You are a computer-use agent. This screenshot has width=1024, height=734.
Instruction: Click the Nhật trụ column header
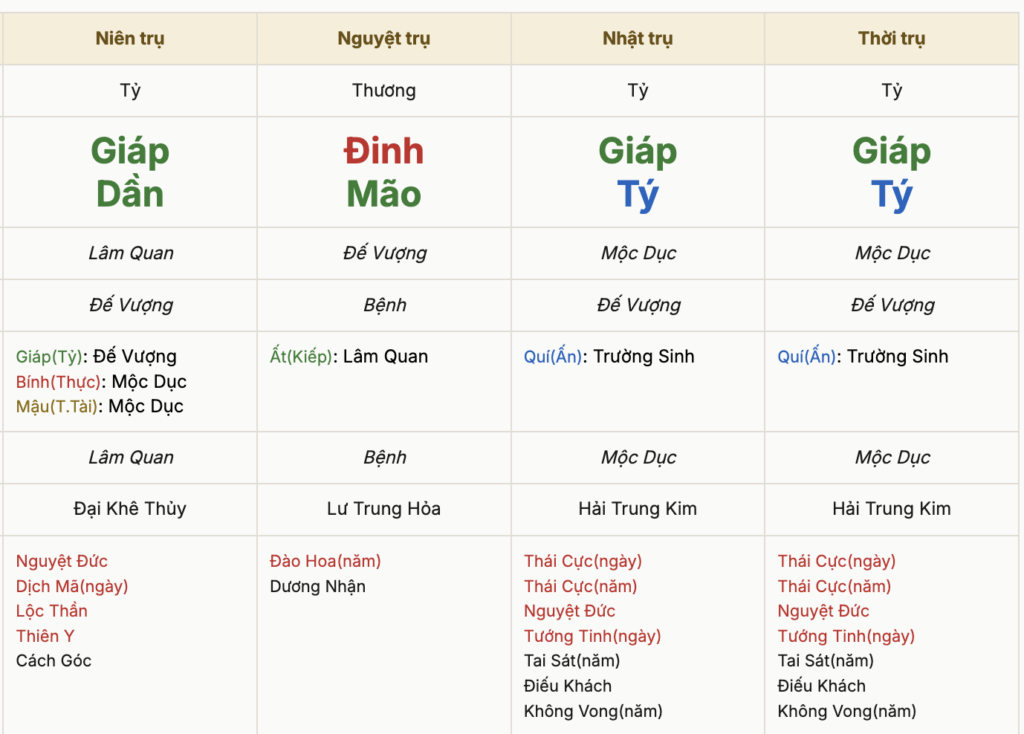click(638, 39)
